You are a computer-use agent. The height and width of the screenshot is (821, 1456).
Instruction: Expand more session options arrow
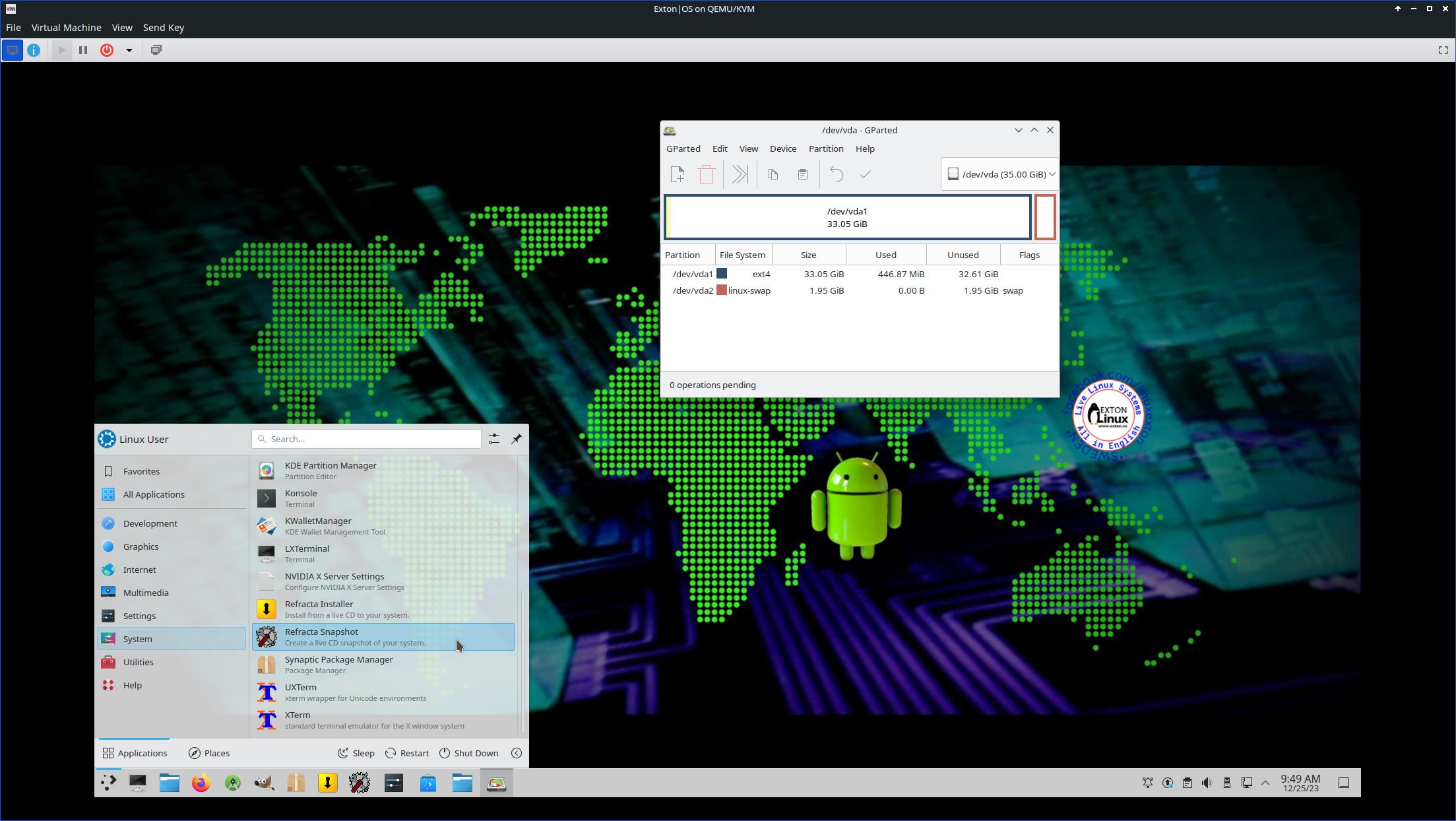(x=517, y=753)
